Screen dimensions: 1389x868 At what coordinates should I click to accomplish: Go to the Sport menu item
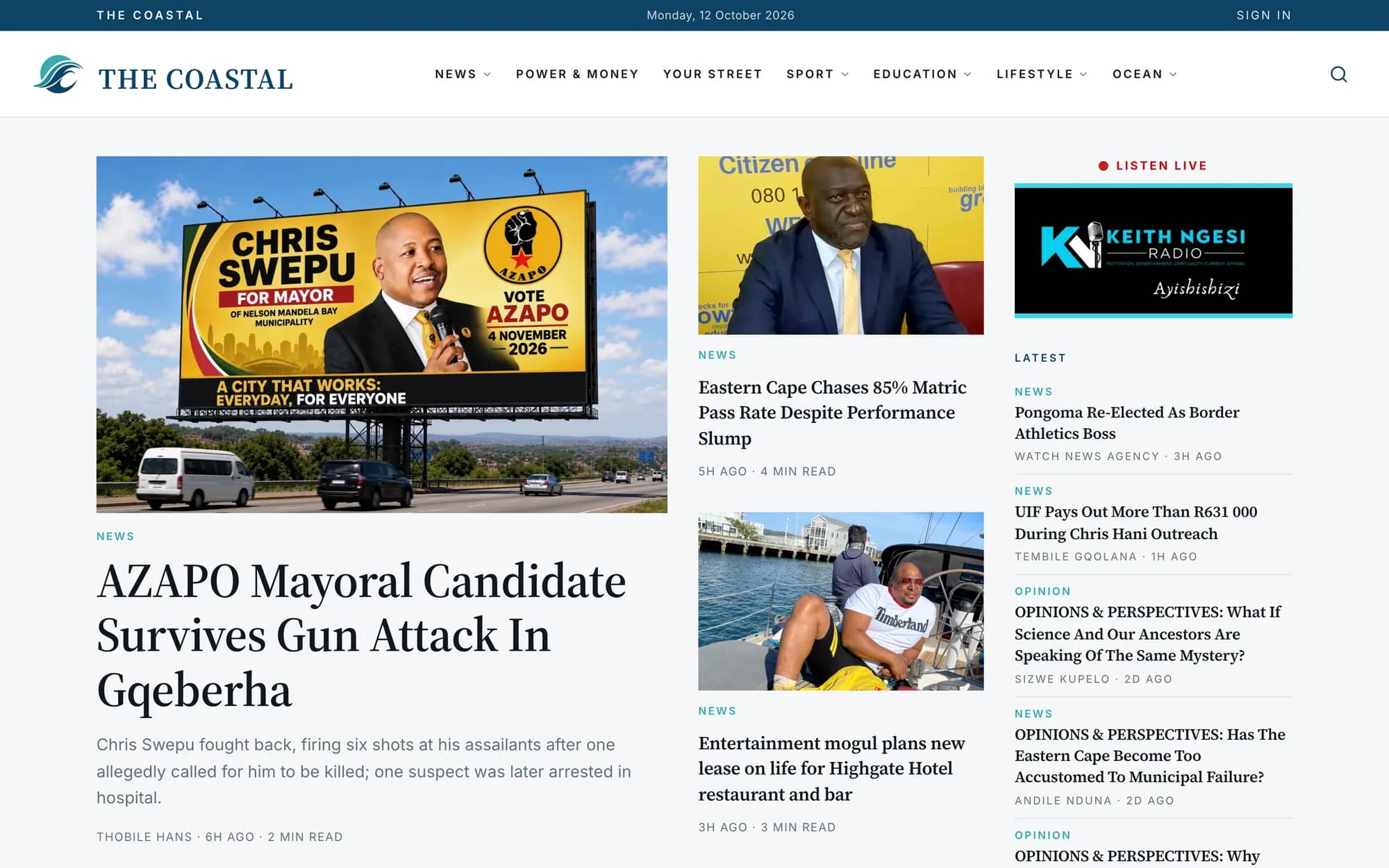tap(810, 74)
